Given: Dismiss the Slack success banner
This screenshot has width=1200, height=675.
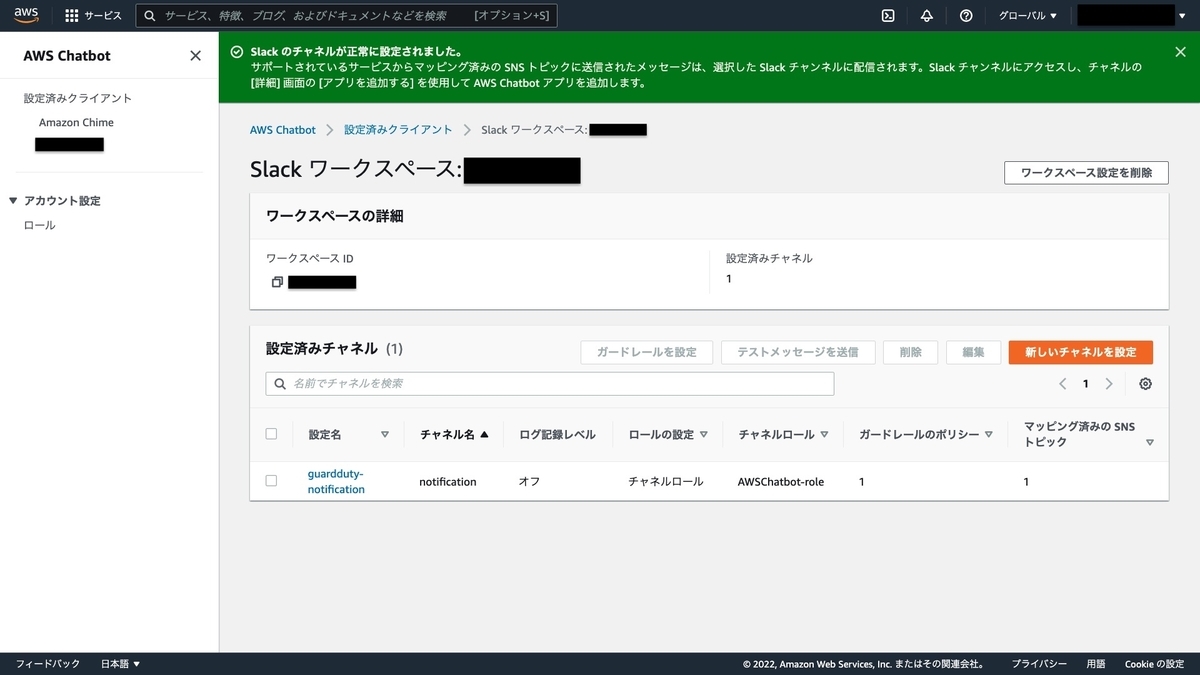Looking at the screenshot, I should pos(1179,52).
